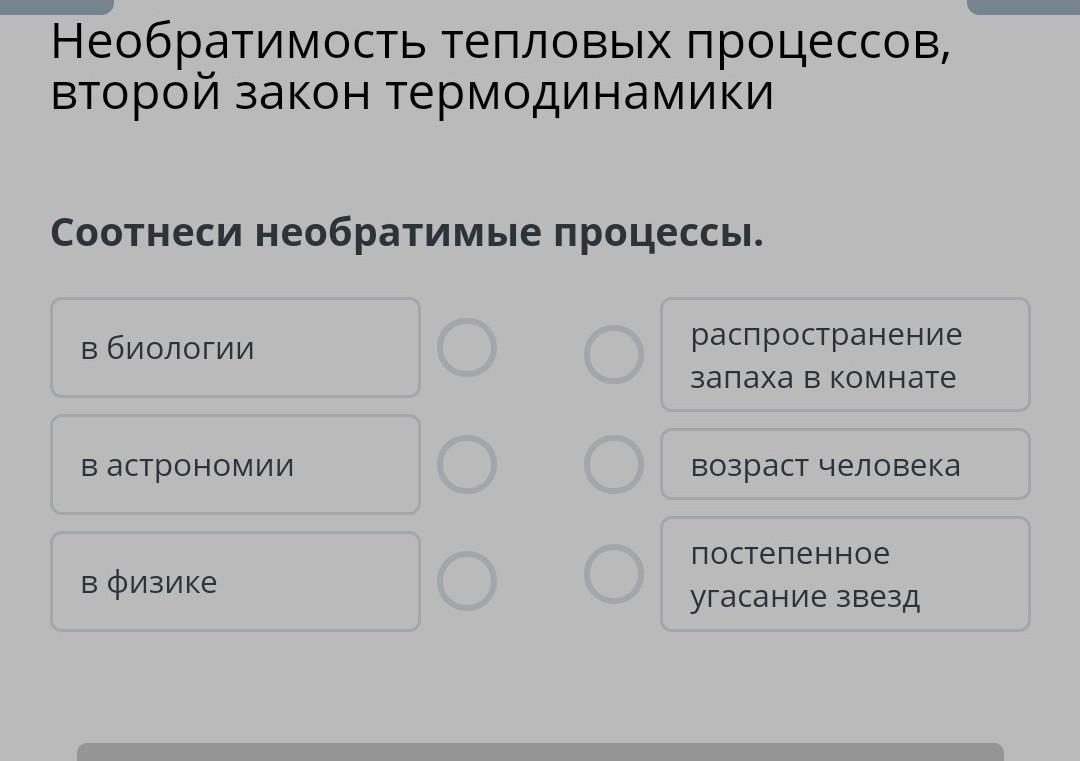The height and width of the screenshot is (761, 1080).
Task: Select the radio circle beside 'в астрономии'
Action: pyautogui.click(x=467, y=465)
